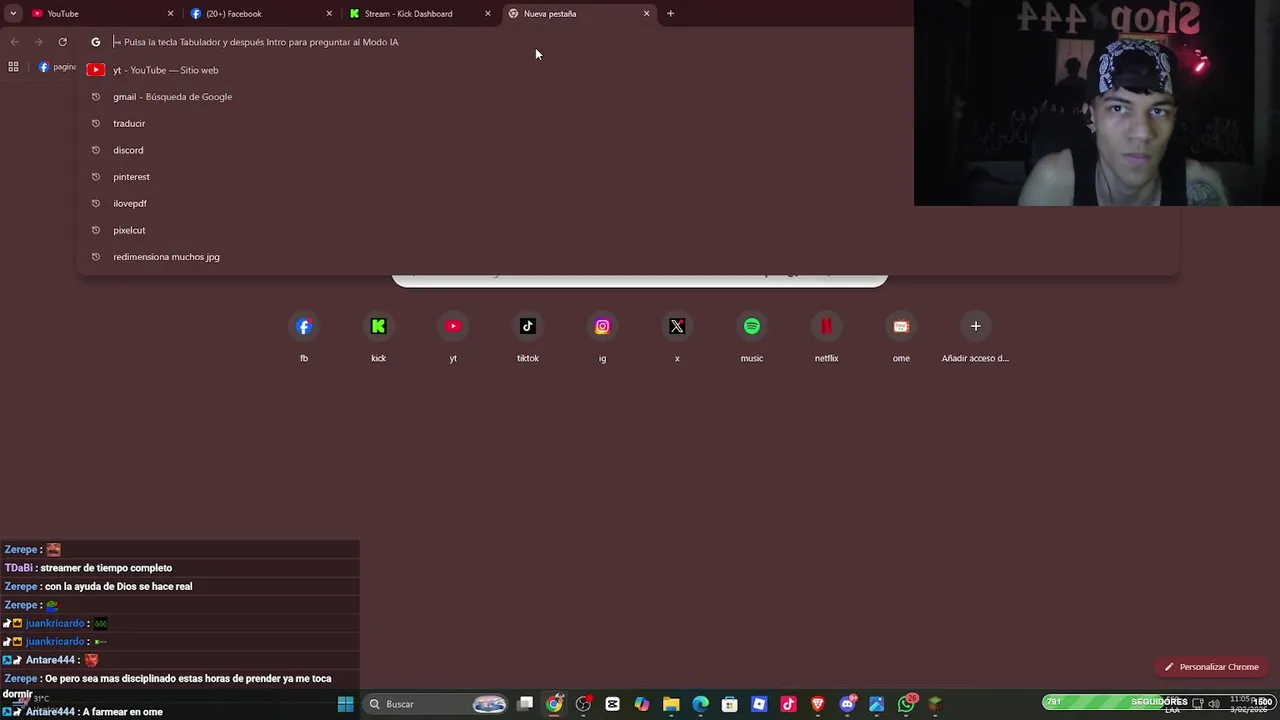Screen dimensions: 1280x720
Task: Expand the tab search dropdown arrow
Action: tap(13, 14)
